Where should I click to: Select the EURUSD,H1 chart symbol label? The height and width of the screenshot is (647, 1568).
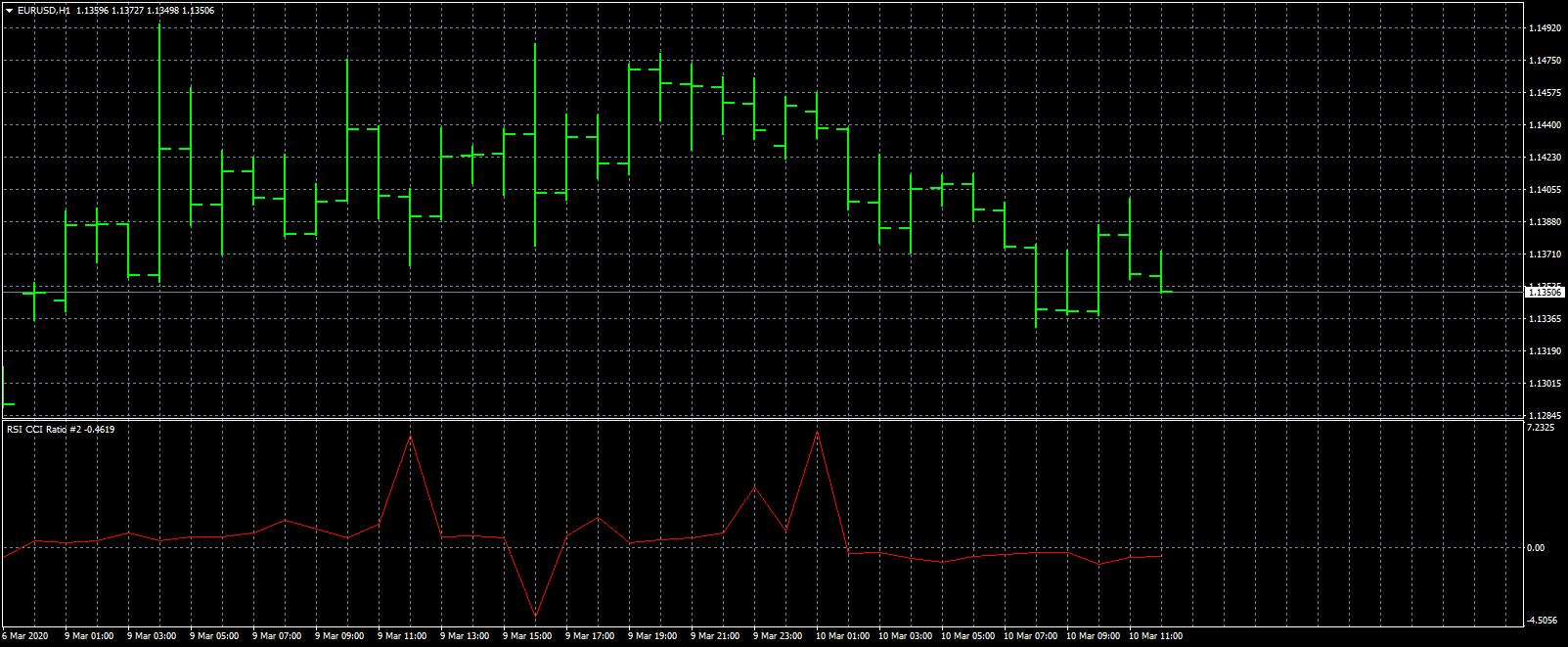[x=43, y=10]
